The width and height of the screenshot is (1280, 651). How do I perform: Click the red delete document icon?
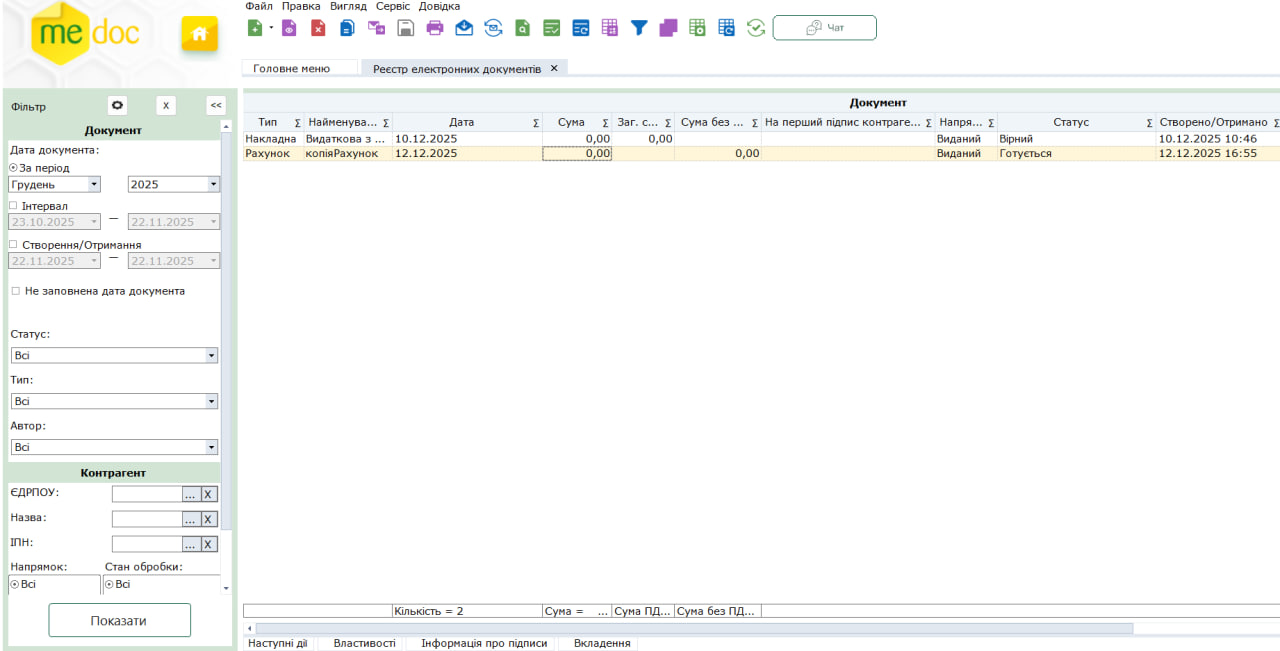point(318,28)
